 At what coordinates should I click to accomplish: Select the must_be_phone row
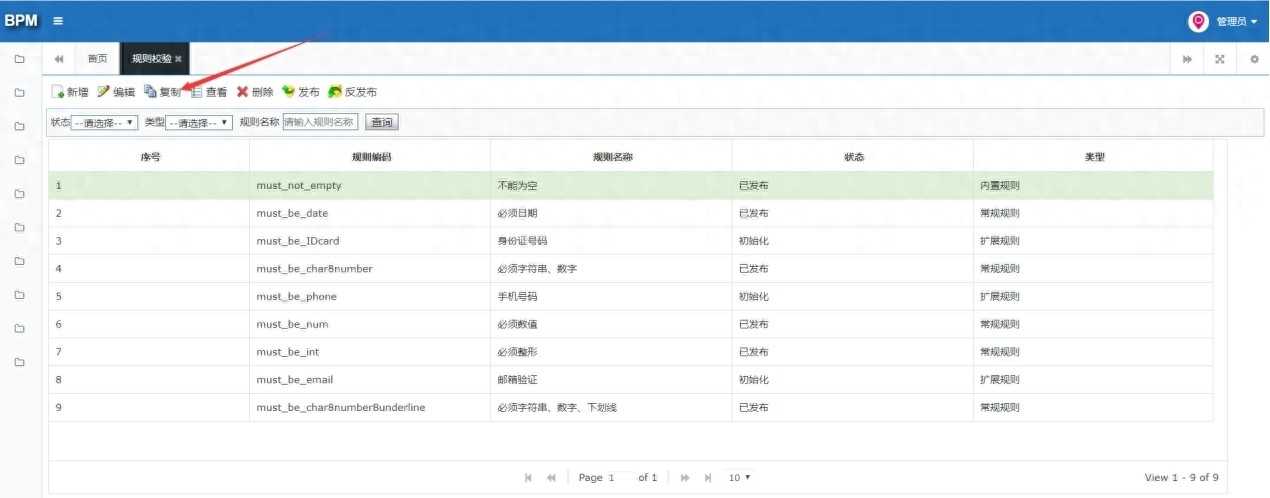pyautogui.click(x=631, y=297)
